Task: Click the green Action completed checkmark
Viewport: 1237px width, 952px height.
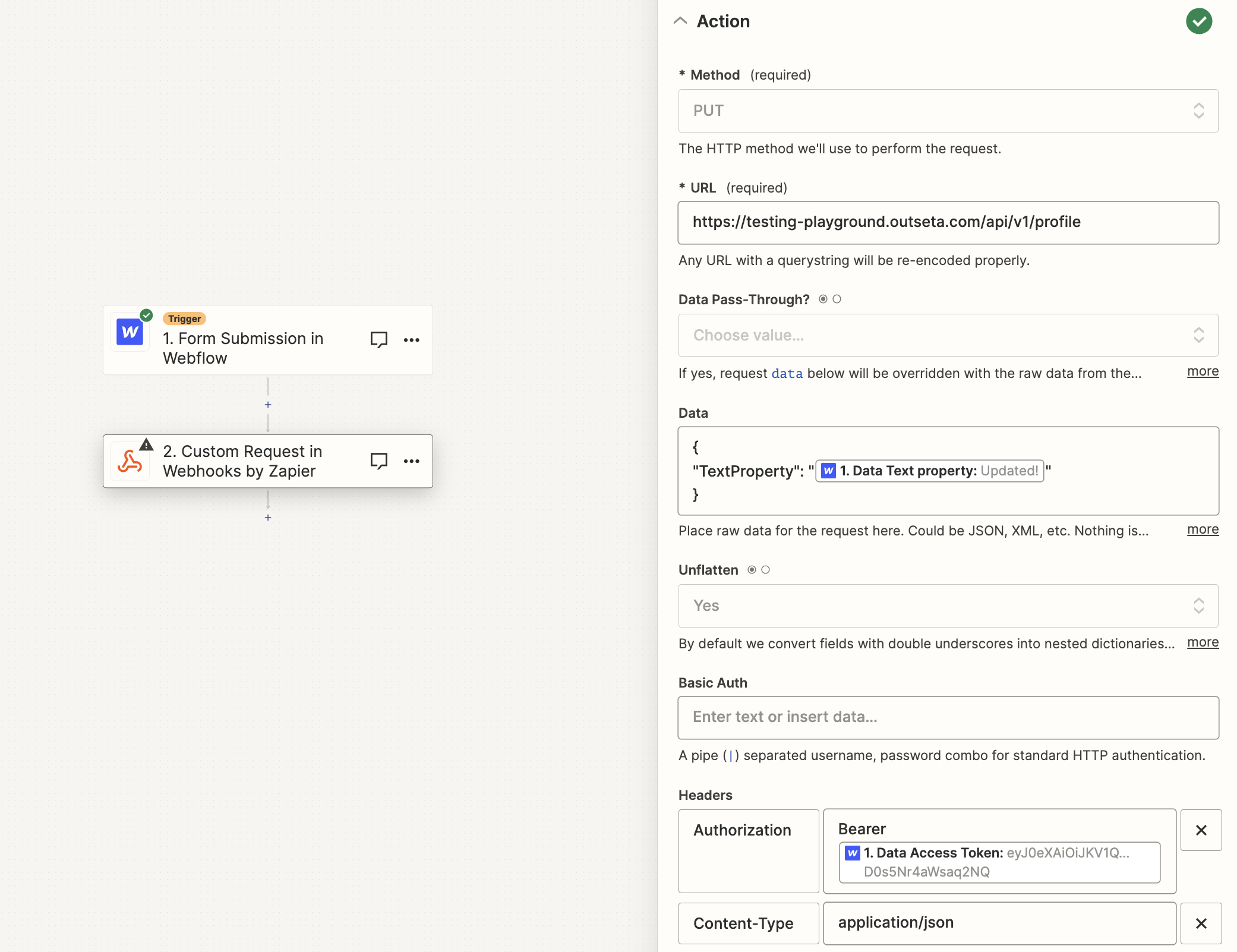Action: (x=1199, y=21)
